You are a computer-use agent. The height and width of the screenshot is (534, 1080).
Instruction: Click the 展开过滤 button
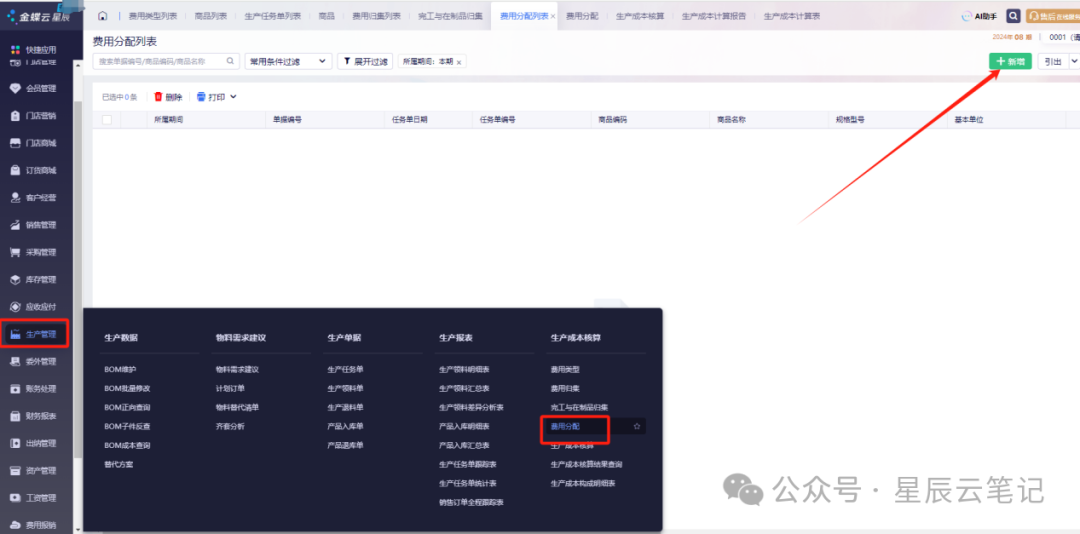pyautogui.click(x=365, y=61)
